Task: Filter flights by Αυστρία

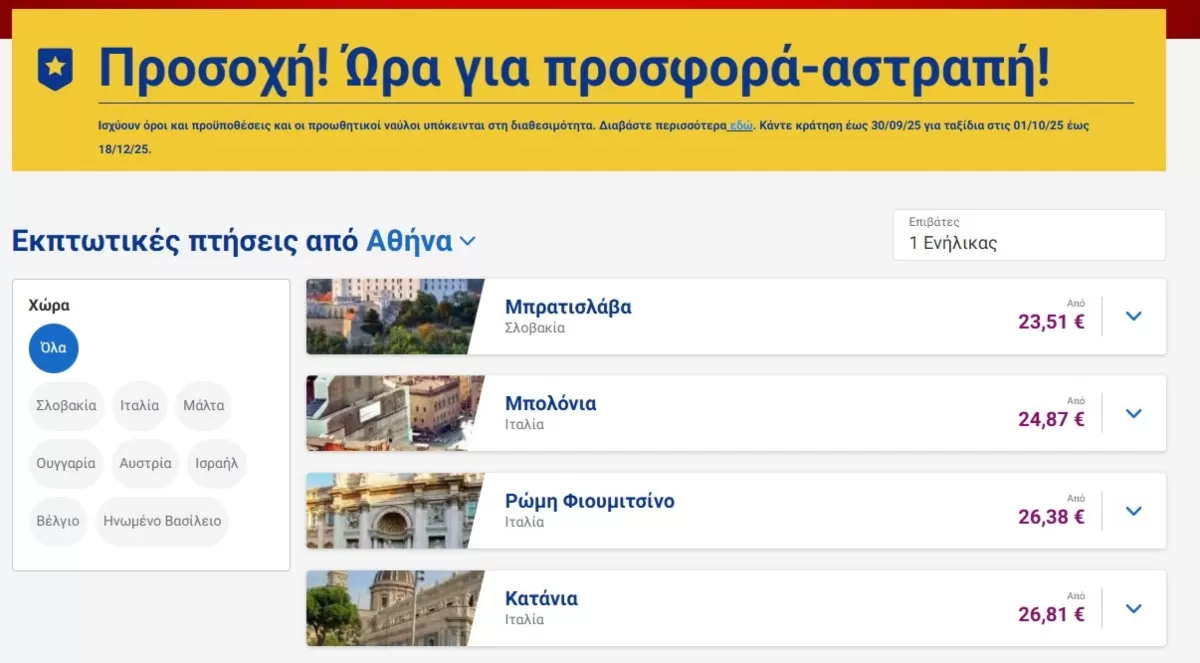Action: [146, 464]
